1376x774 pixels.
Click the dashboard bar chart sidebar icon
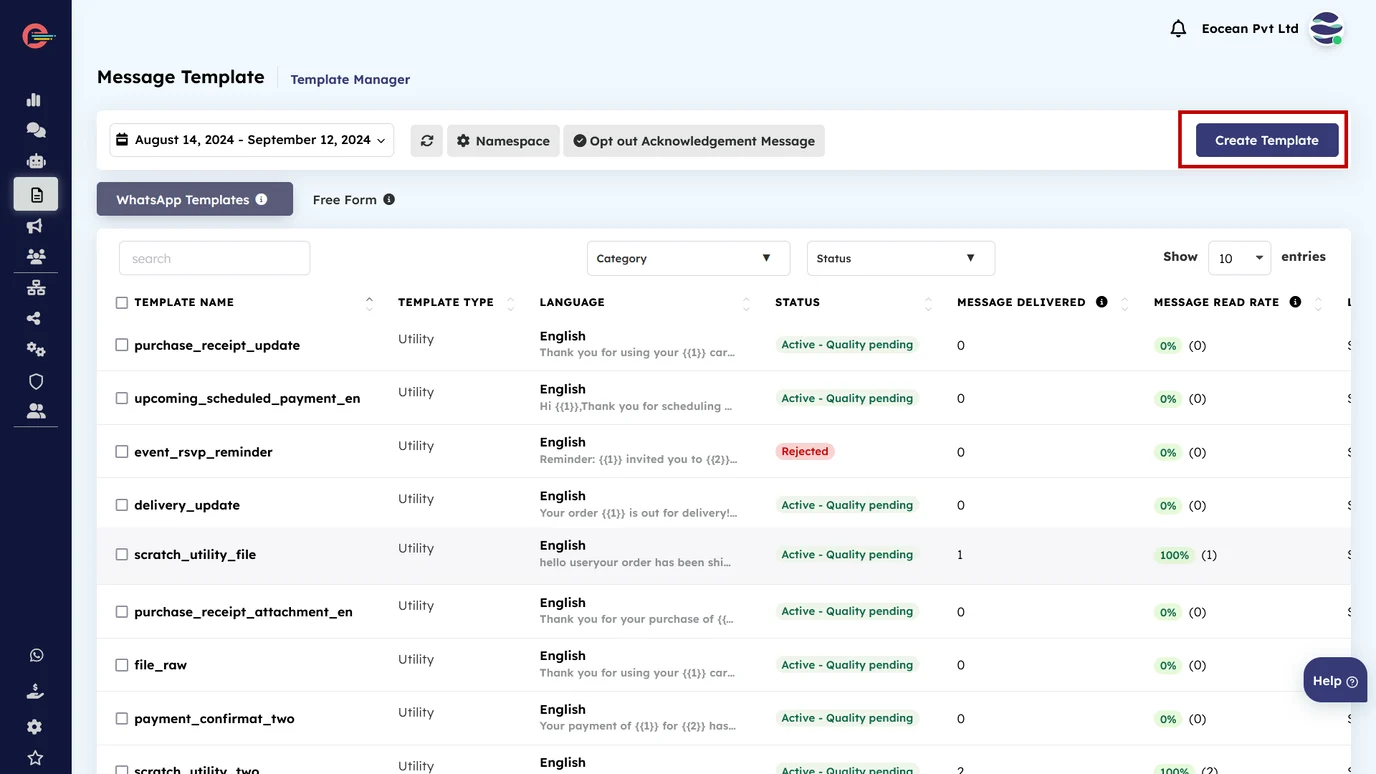pyautogui.click(x=35, y=99)
